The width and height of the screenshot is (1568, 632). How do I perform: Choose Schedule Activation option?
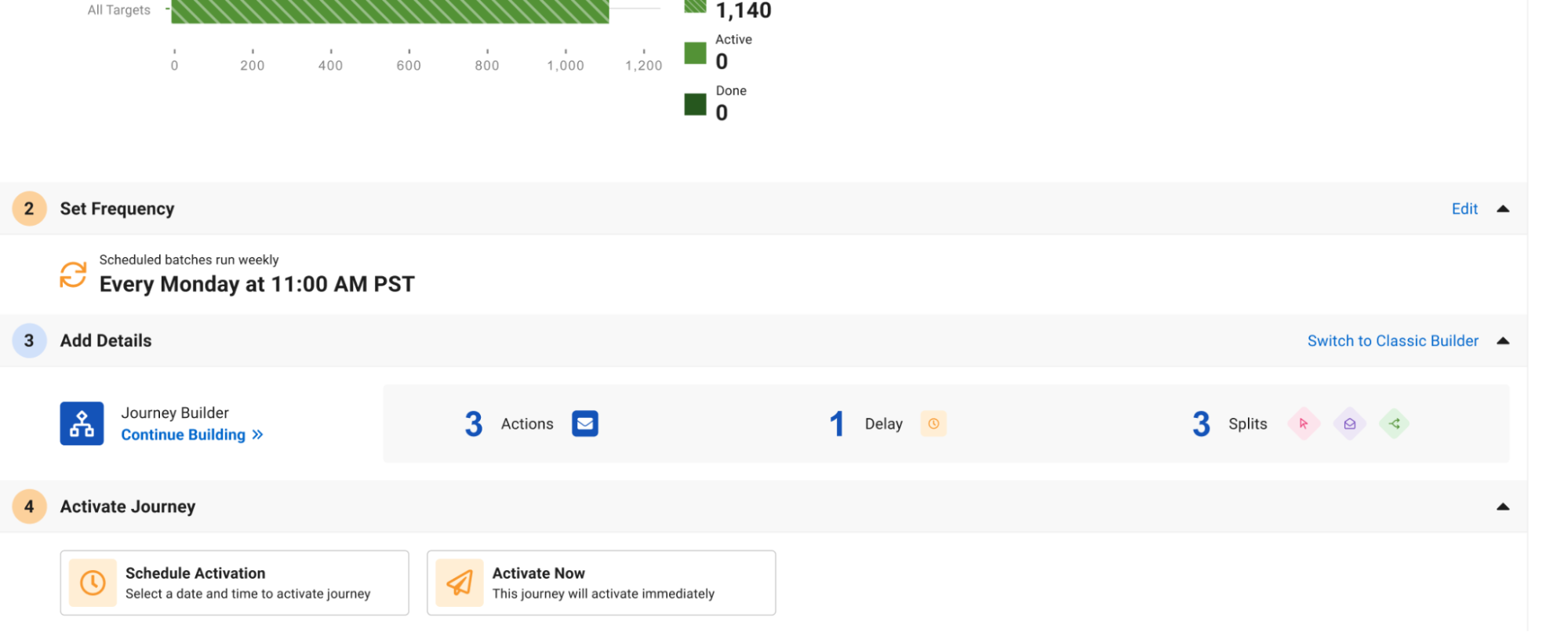[x=235, y=583]
